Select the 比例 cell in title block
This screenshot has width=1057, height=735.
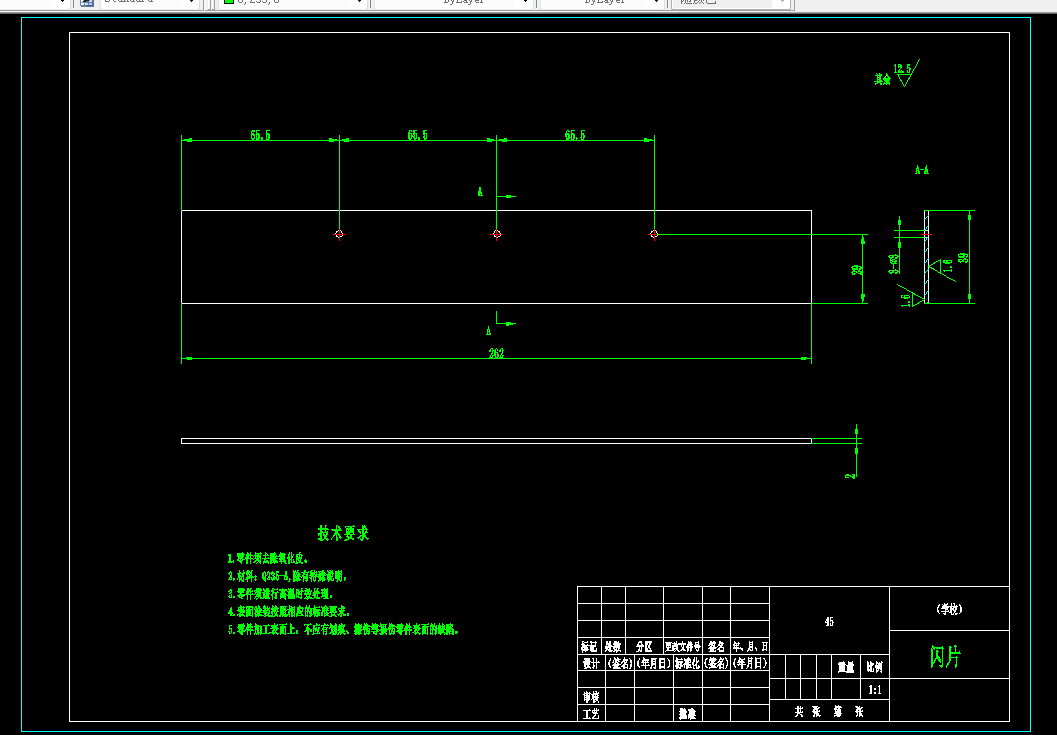tap(874, 667)
